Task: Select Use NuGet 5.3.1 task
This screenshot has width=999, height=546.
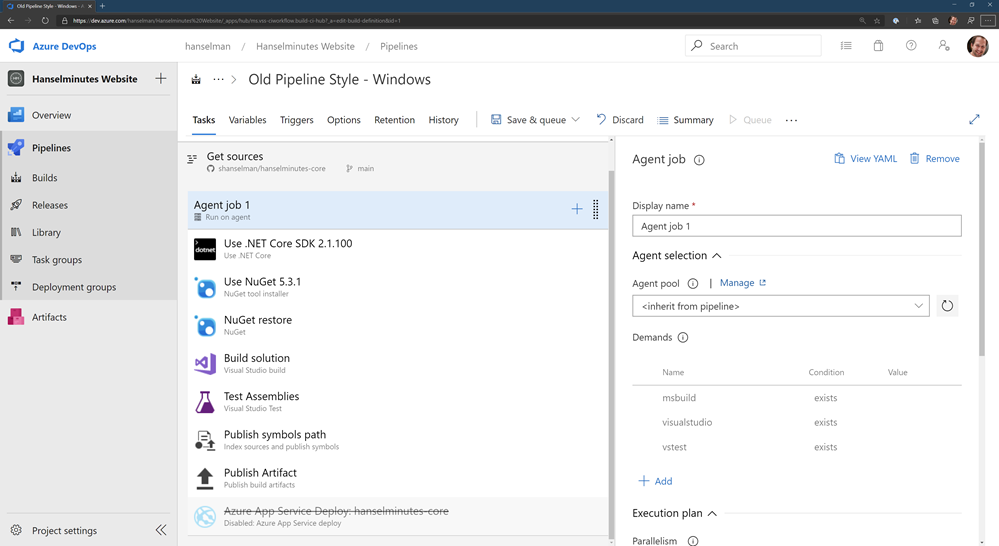Action: (398, 287)
